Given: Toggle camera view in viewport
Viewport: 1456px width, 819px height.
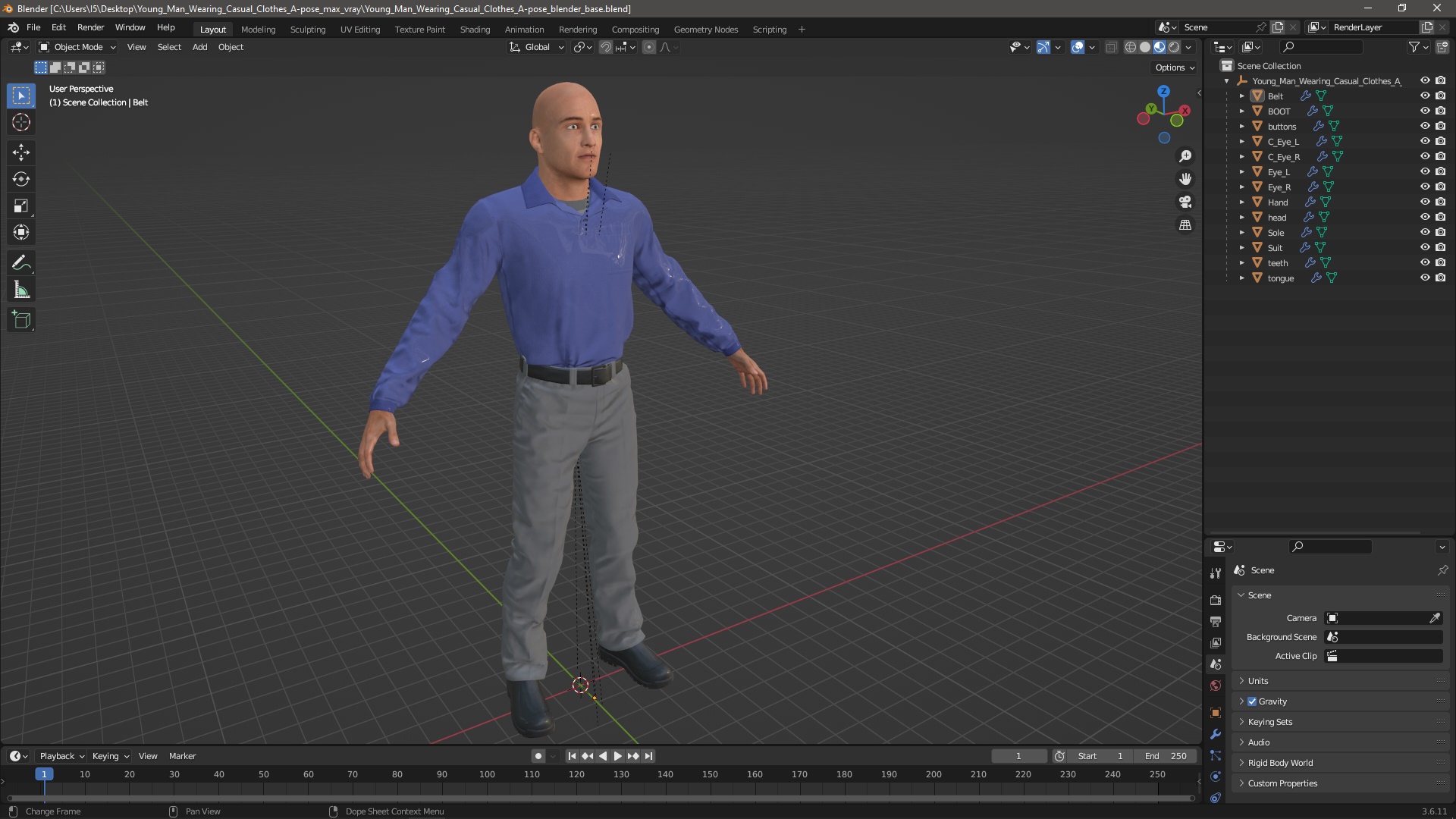Looking at the screenshot, I should 1185,202.
